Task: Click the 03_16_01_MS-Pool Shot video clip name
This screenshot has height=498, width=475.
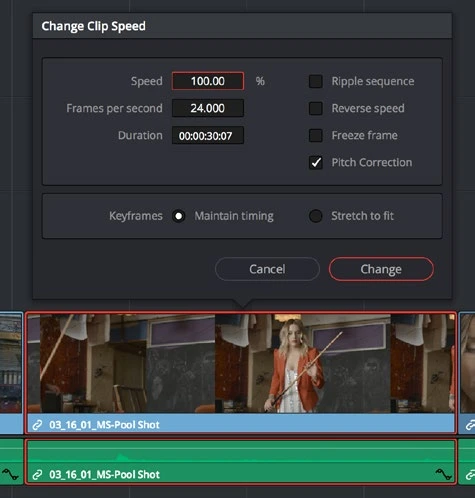Action: click(104, 425)
